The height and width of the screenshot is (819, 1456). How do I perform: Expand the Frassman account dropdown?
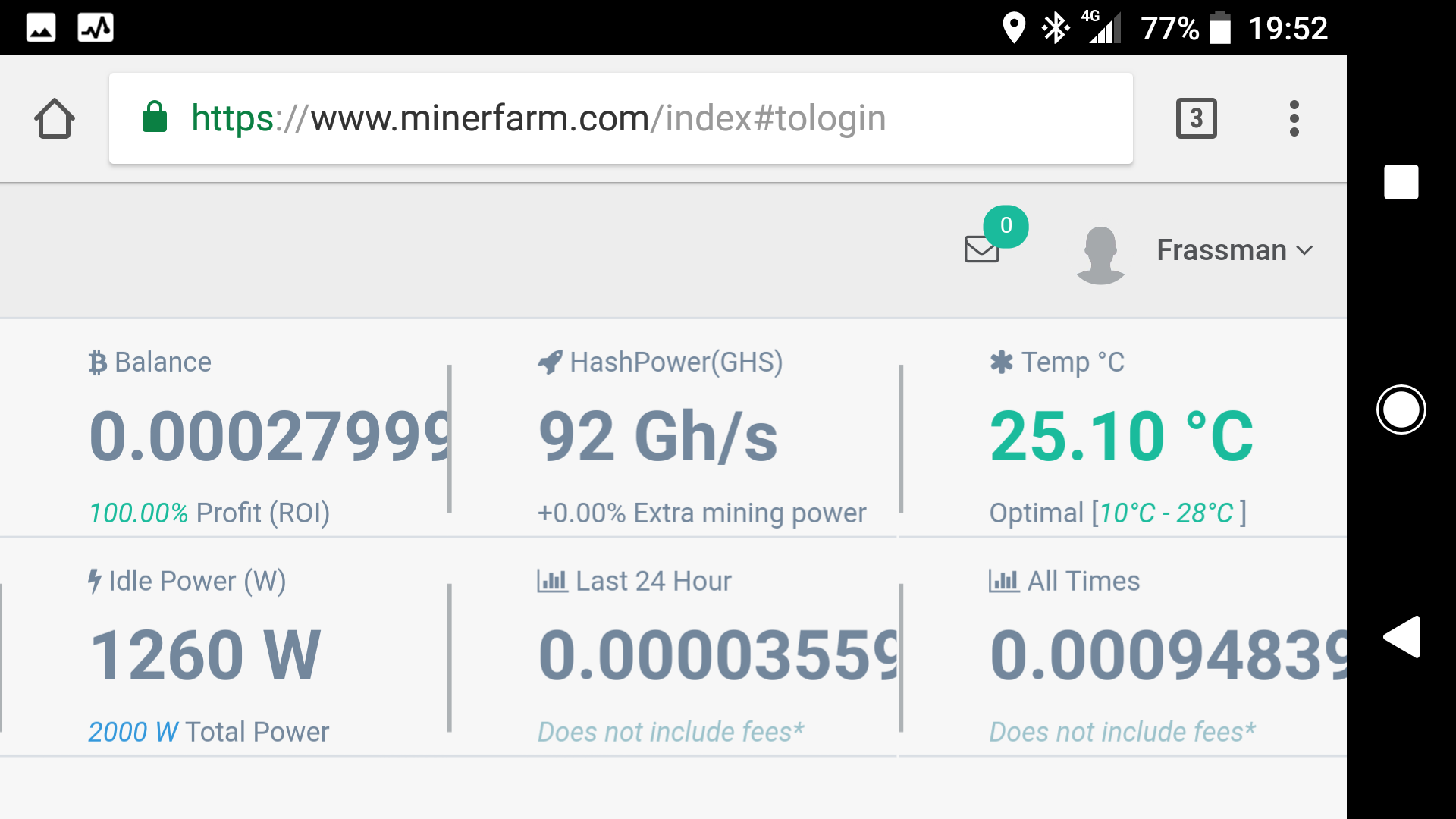[x=1305, y=250]
